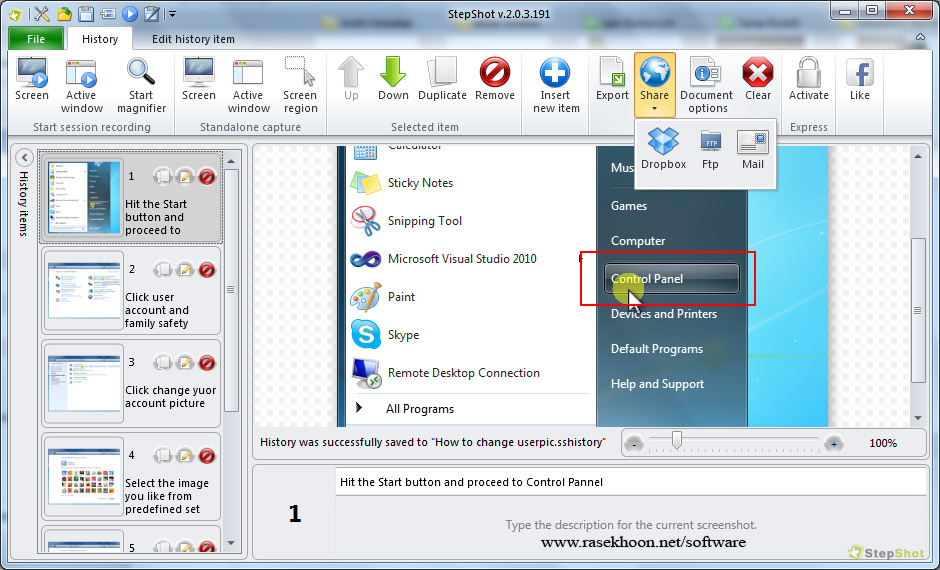Move selected item Down
This screenshot has height=570, width=940.
[393, 79]
